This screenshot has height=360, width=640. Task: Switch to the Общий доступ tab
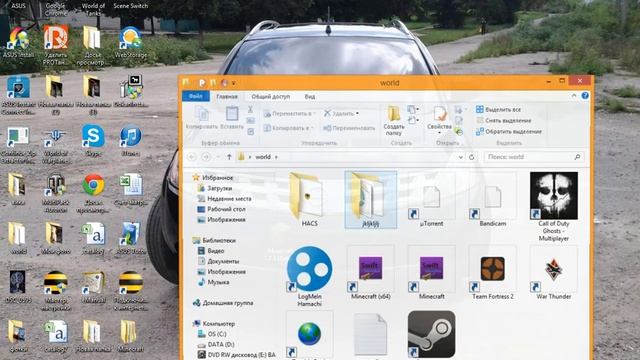tap(271, 97)
